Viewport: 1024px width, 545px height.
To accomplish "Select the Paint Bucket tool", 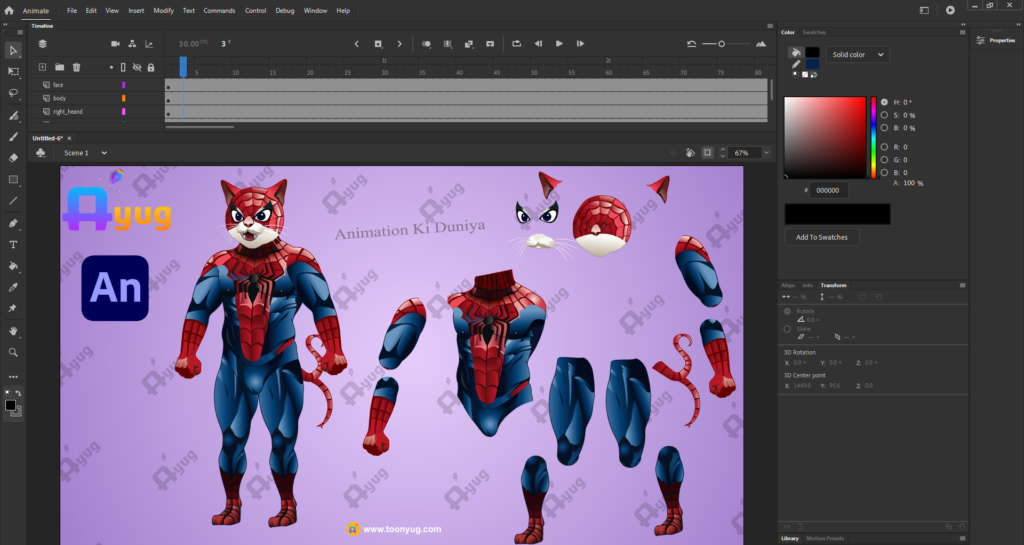I will click(13, 267).
